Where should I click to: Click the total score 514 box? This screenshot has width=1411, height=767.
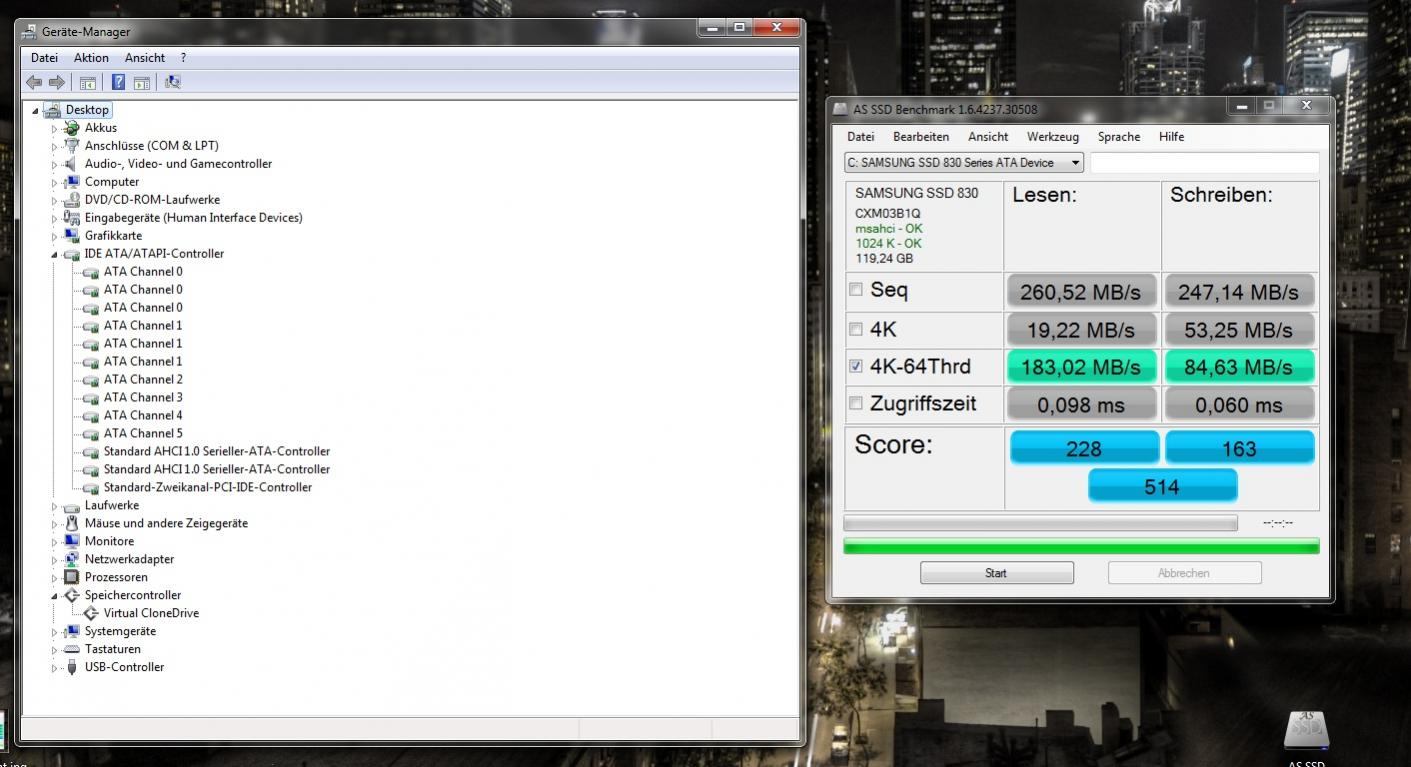(1162, 487)
